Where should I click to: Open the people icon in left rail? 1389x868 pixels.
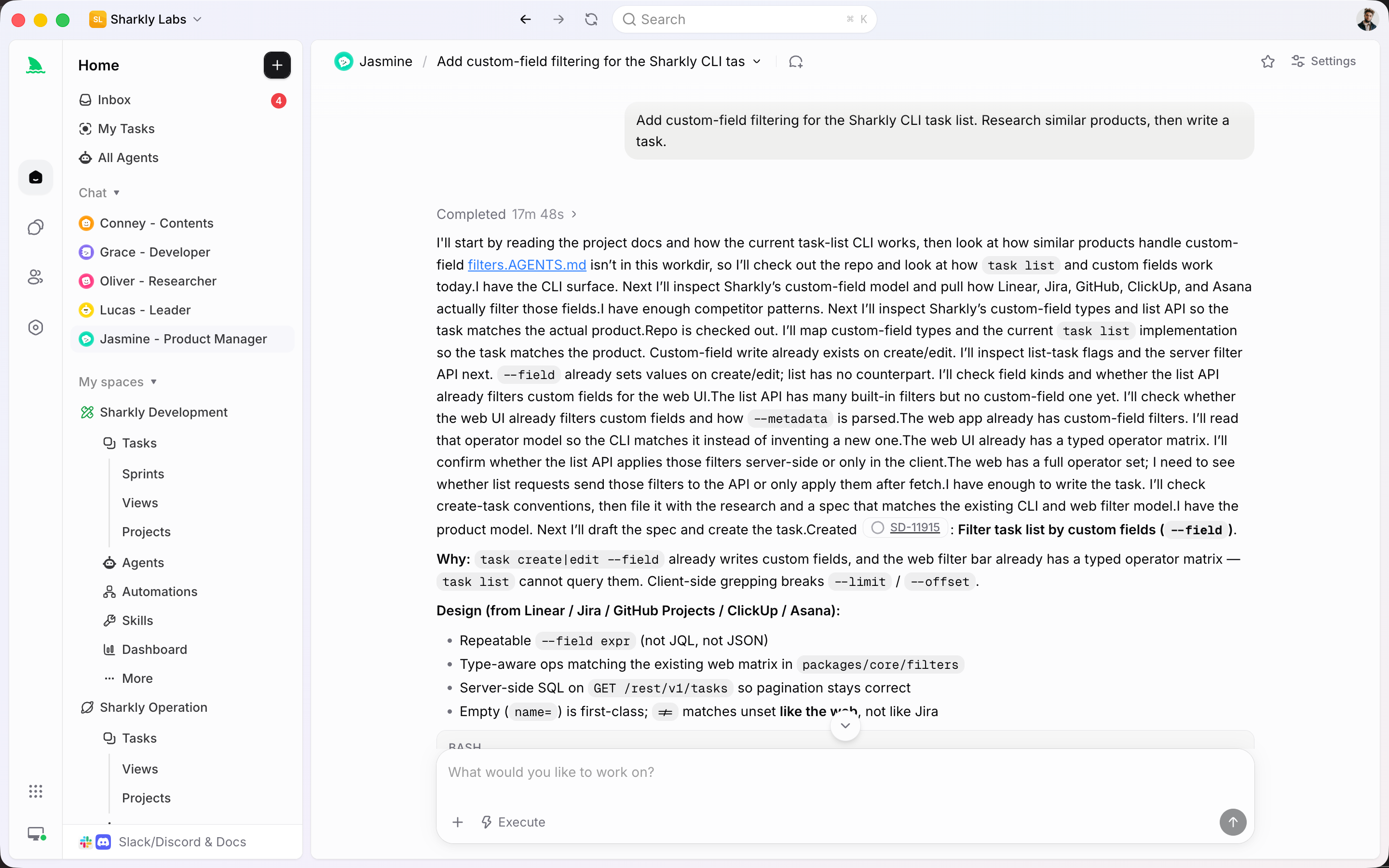[36, 277]
